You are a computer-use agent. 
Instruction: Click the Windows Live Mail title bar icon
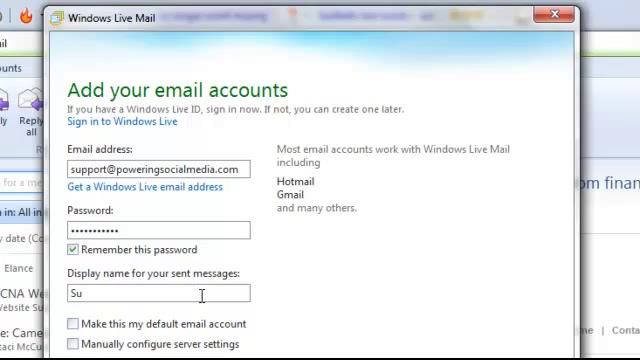57,18
